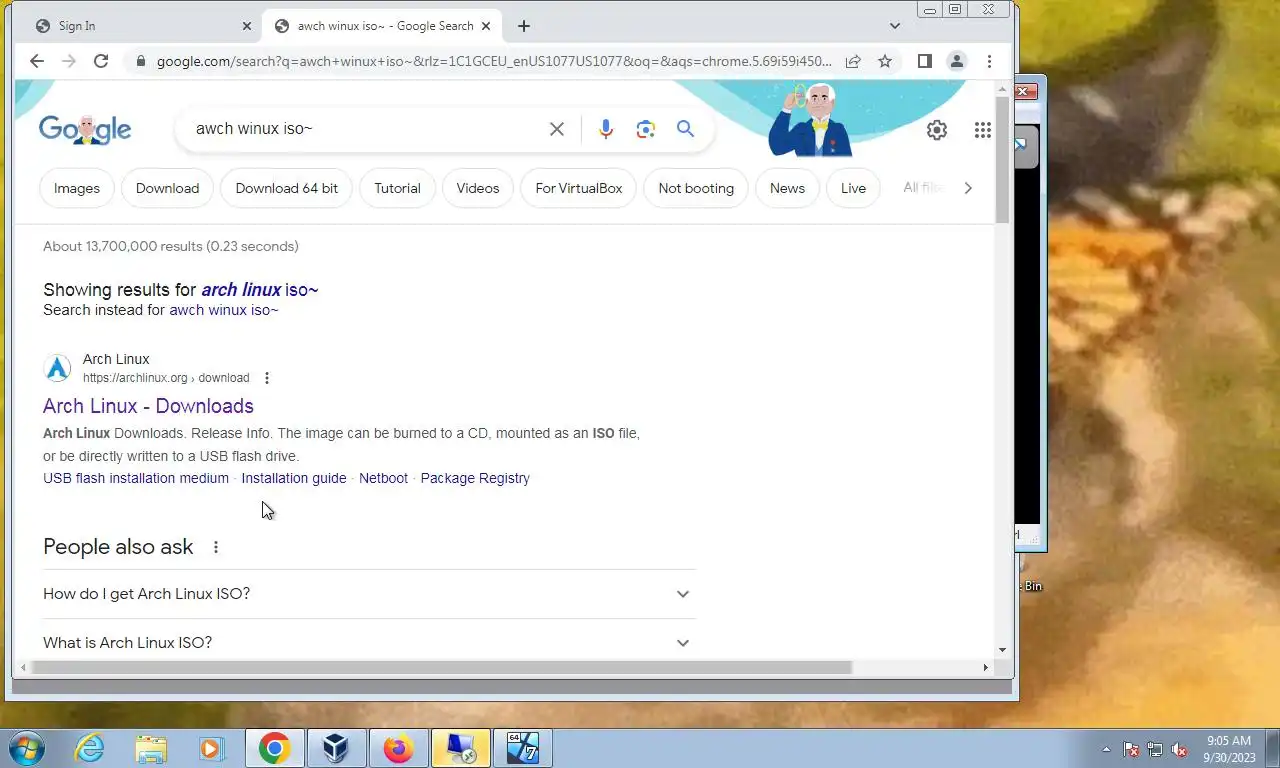Open Arch Linux - Downloads result

point(148,406)
